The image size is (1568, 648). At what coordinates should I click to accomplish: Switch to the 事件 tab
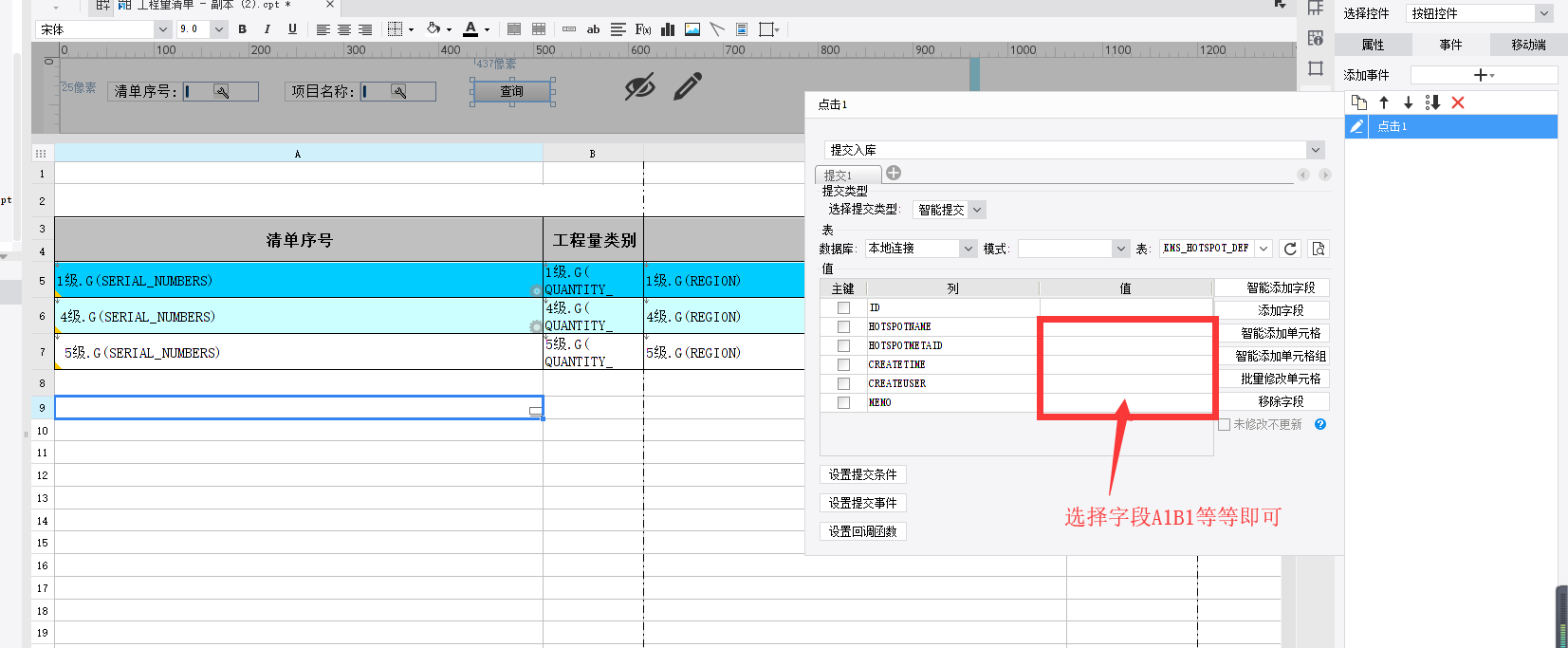click(x=1450, y=45)
